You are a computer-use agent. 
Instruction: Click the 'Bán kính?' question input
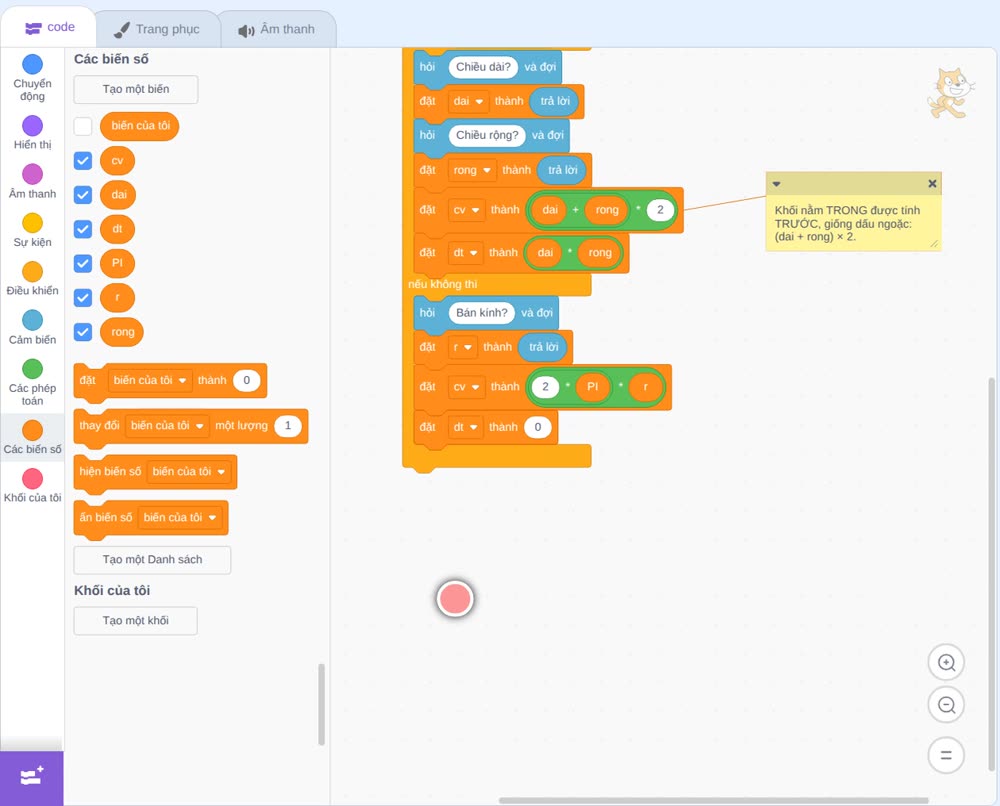(x=482, y=312)
